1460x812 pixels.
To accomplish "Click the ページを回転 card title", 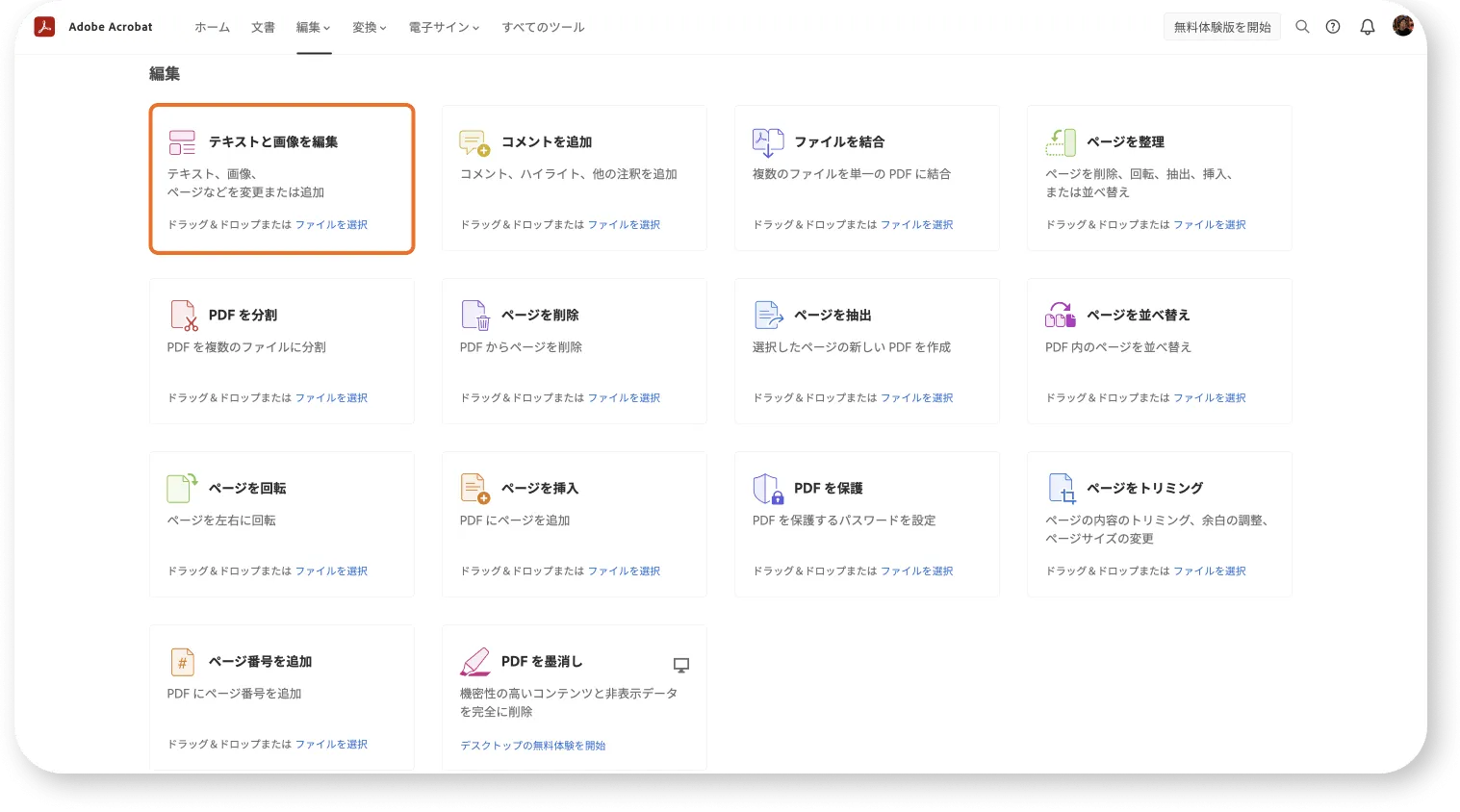I will click(247, 488).
